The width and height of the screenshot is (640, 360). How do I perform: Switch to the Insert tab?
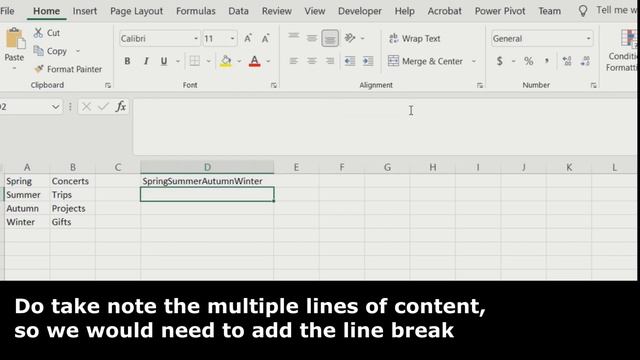tap(85, 11)
